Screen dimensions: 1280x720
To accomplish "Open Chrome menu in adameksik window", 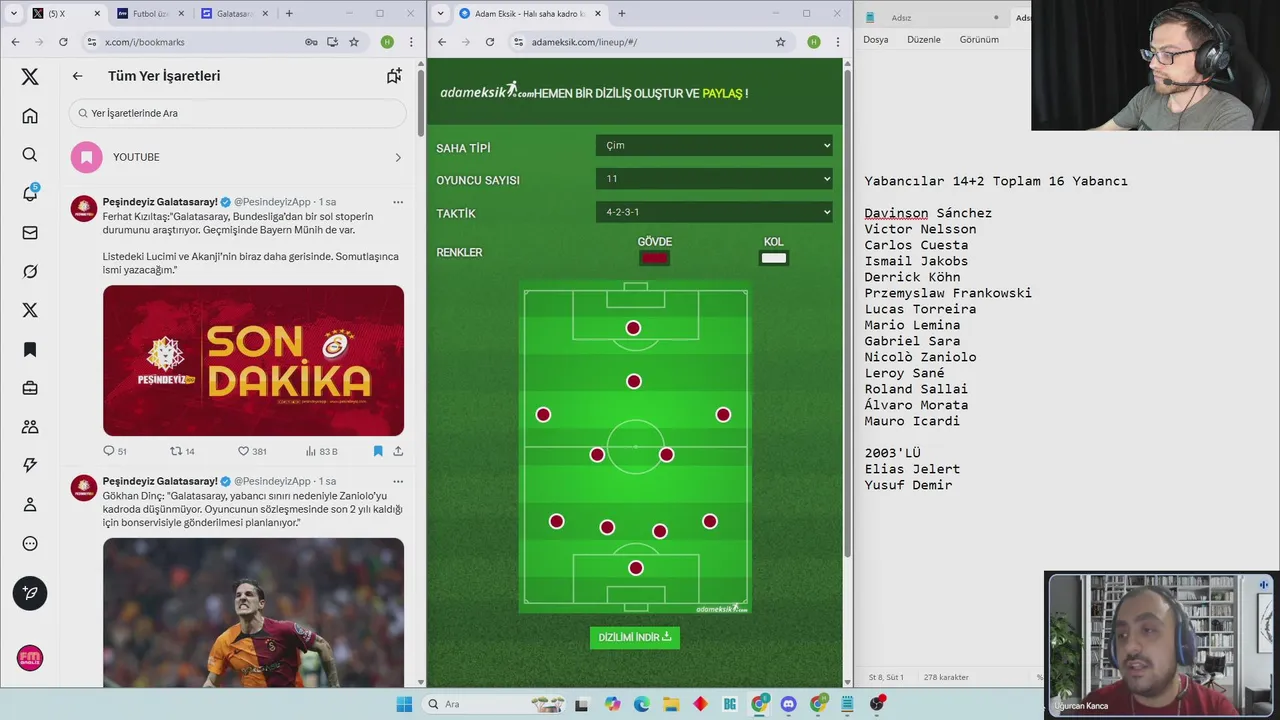I will point(836,42).
